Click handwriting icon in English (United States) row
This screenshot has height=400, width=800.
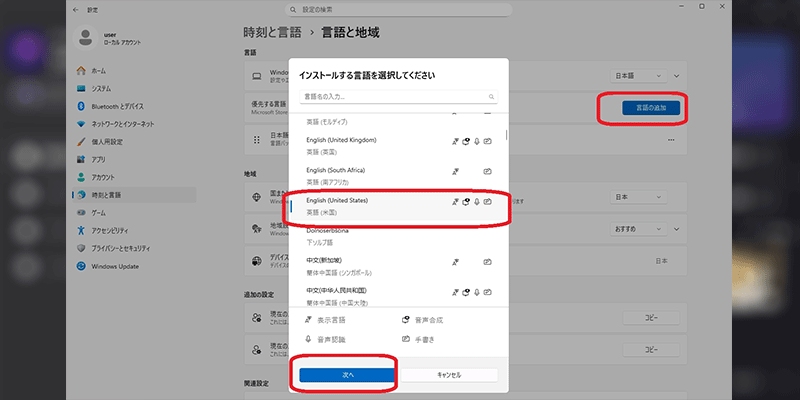(x=487, y=202)
